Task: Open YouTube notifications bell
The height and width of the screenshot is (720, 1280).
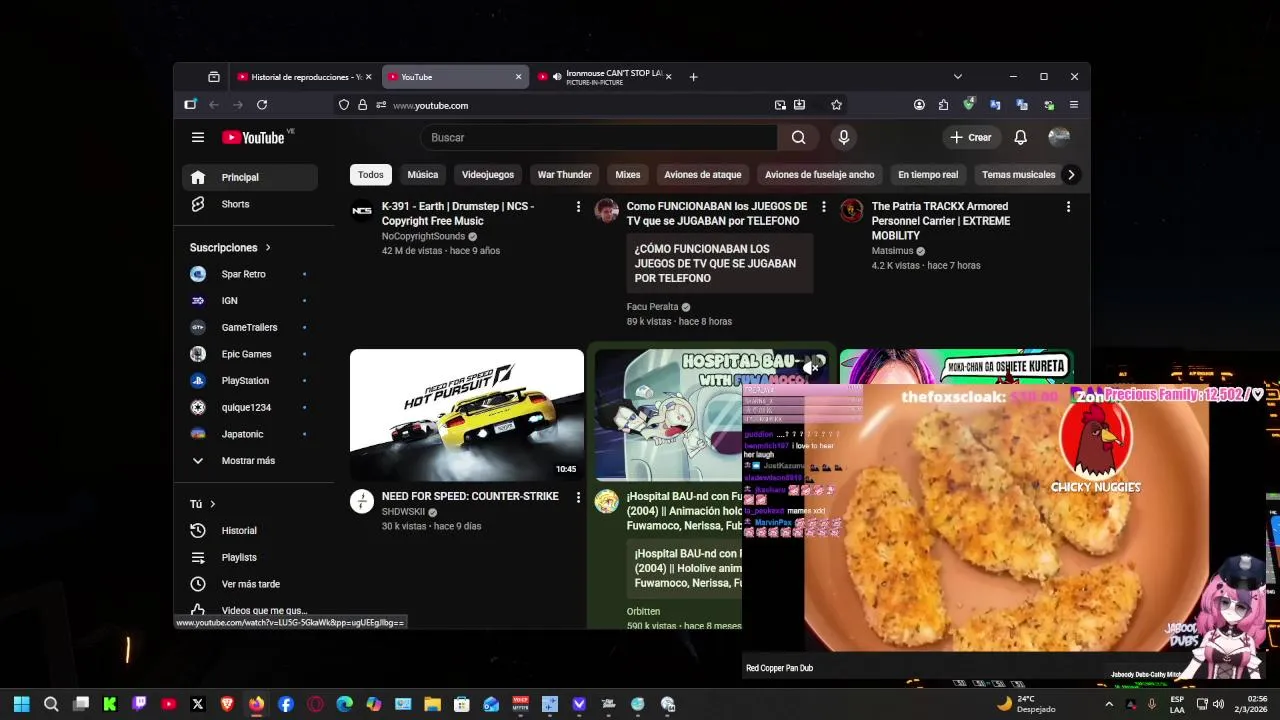Action: click(1020, 137)
